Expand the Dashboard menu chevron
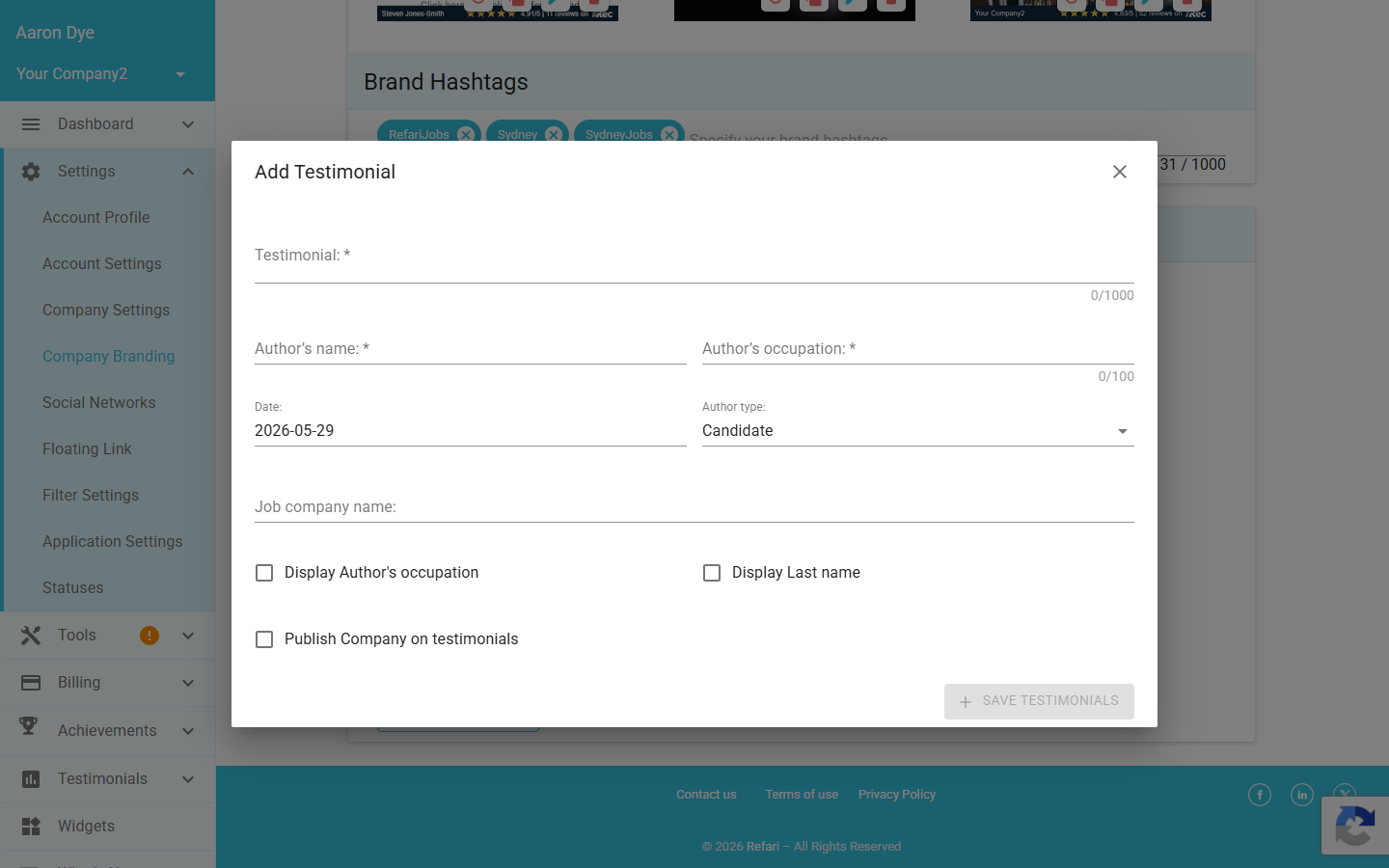The width and height of the screenshot is (1389, 868). 188,124
